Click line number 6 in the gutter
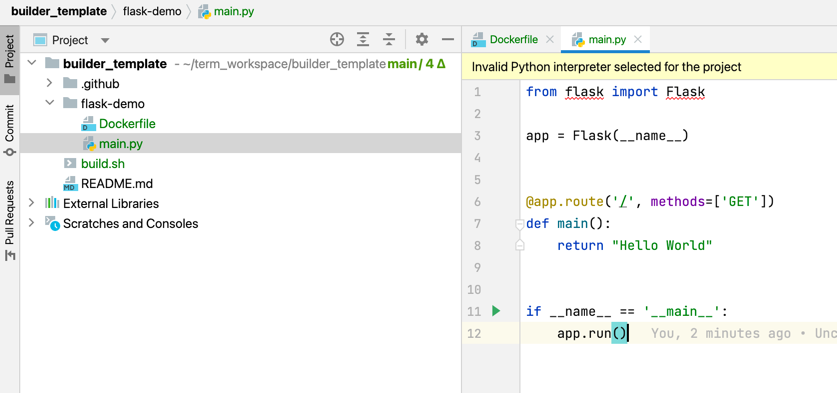This screenshot has width=837, height=393. [477, 202]
